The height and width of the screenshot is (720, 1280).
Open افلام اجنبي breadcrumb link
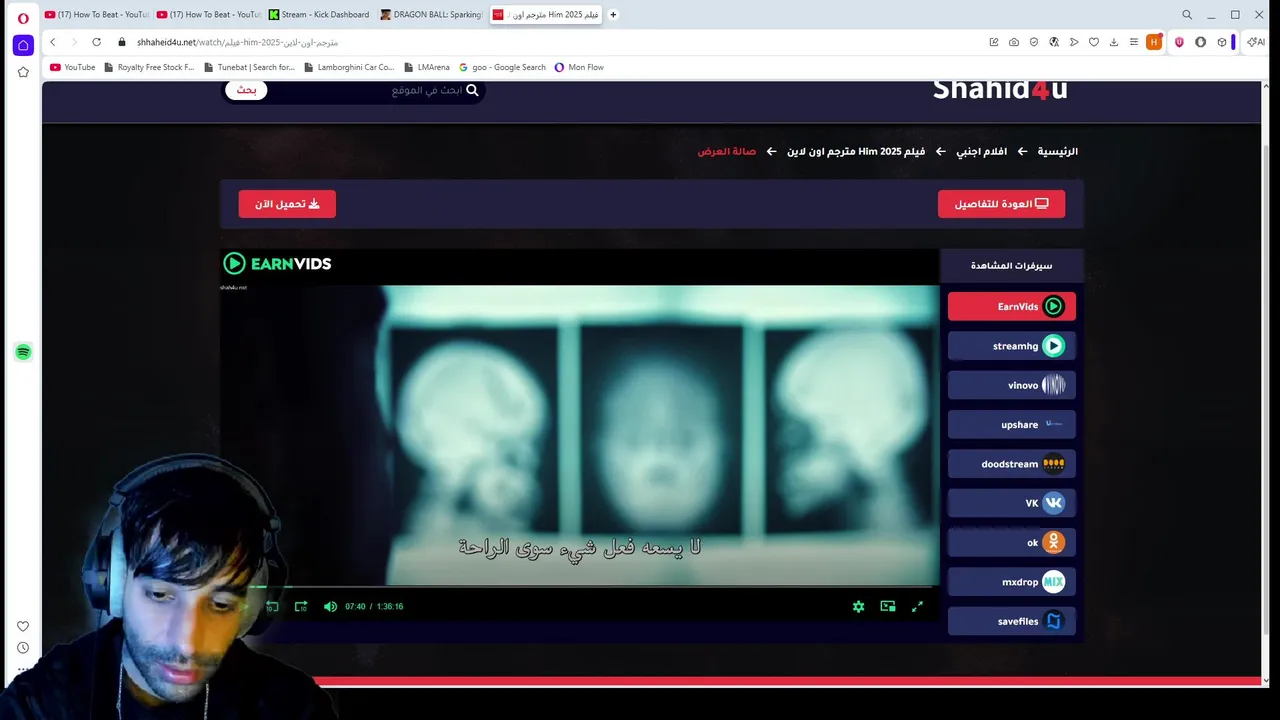pos(981,152)
